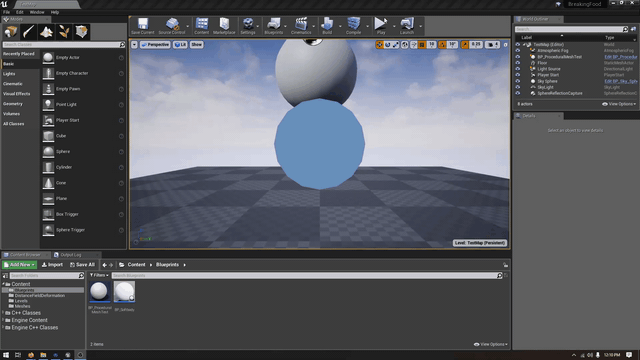Image resolution: width=640 pixels, height=360 pixels.
Task: Toggle grid snapping in viewport toolbar
Action: point(422,44)
